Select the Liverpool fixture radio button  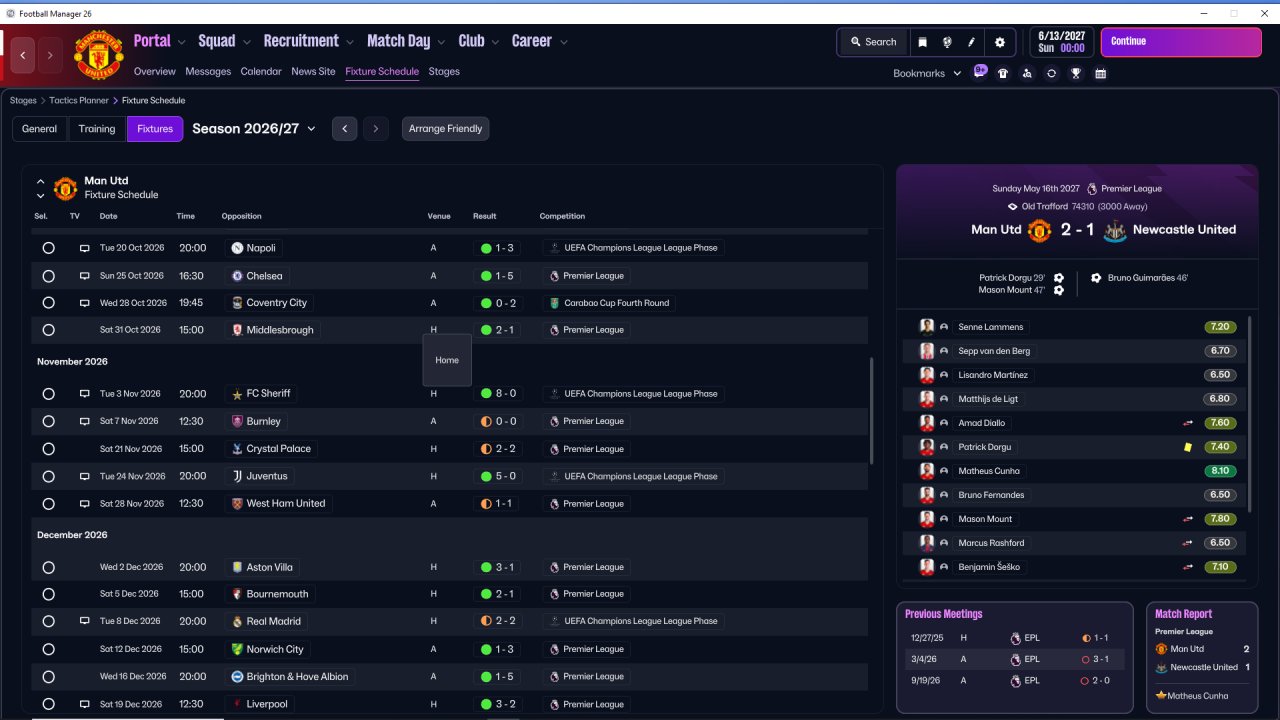pos(48,704)
